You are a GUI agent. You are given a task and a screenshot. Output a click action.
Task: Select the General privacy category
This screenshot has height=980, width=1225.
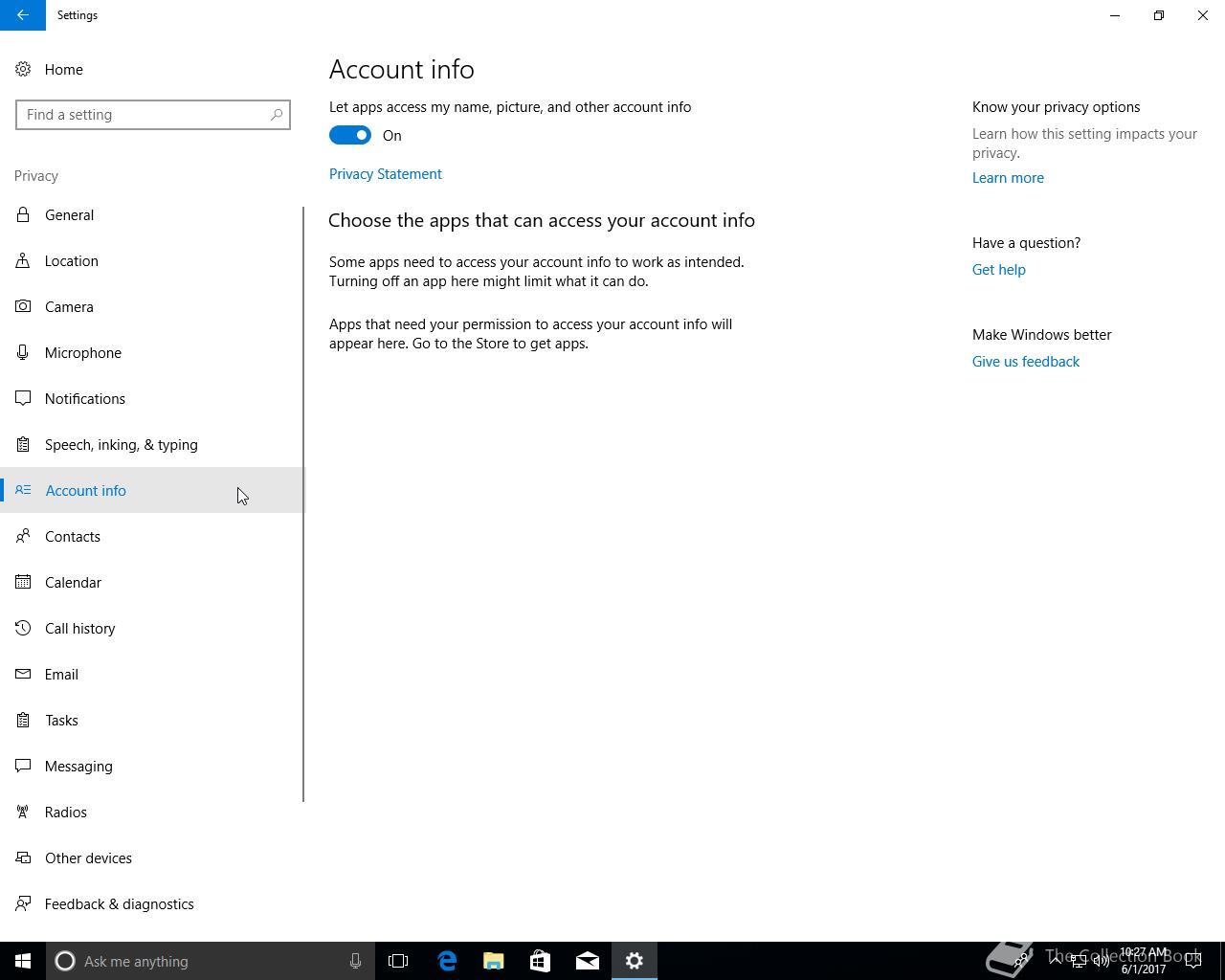[153, 215]
